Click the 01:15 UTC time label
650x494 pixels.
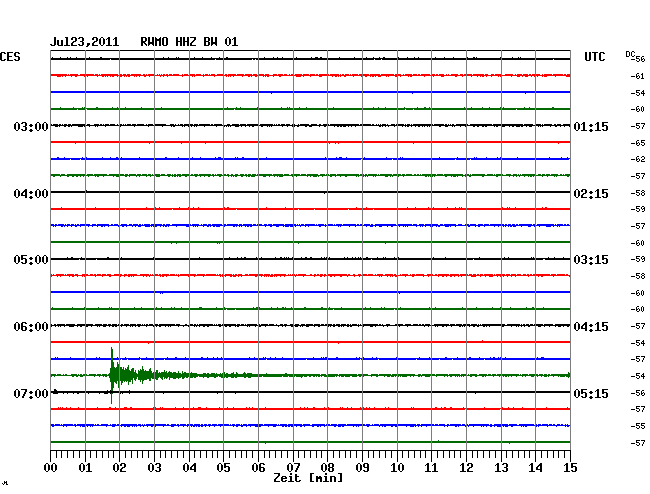click(x=591, y=127)
